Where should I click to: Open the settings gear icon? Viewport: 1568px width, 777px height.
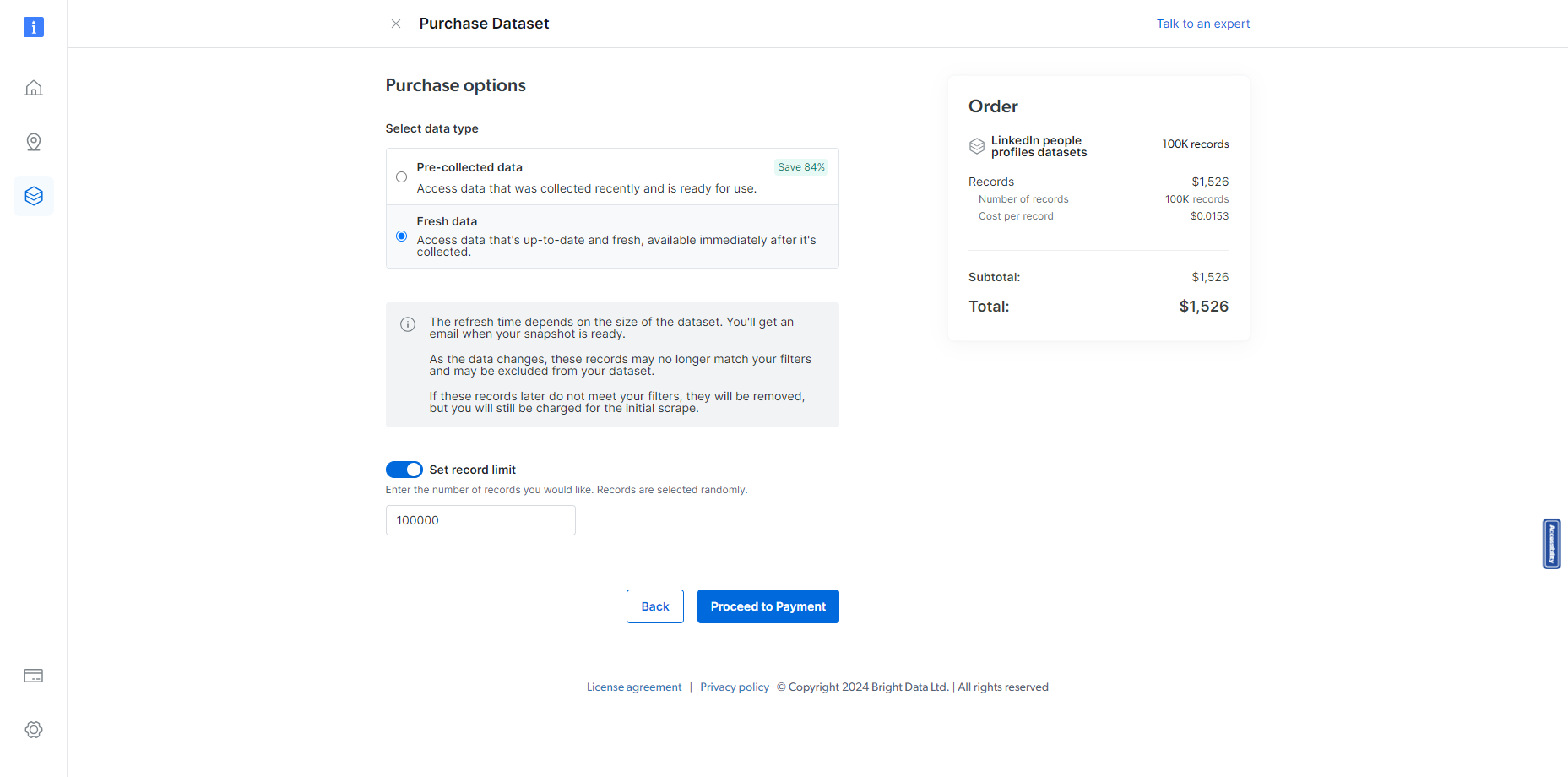(34, 730)
